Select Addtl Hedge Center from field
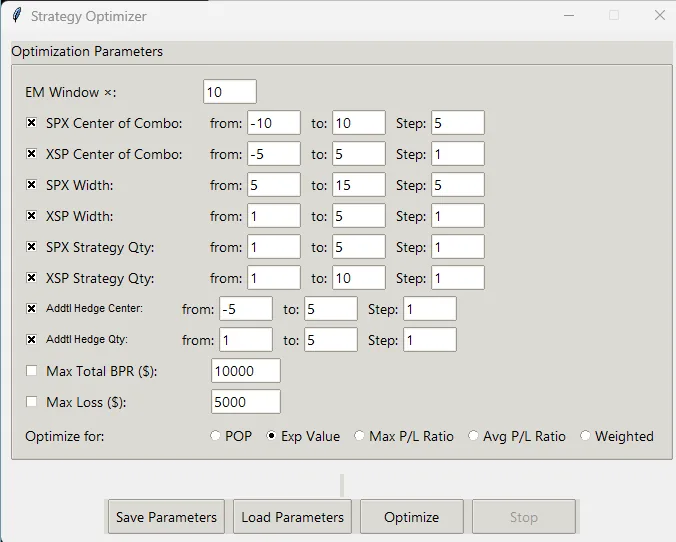This screenshot has height=542, width=676. tap(246, 309)
